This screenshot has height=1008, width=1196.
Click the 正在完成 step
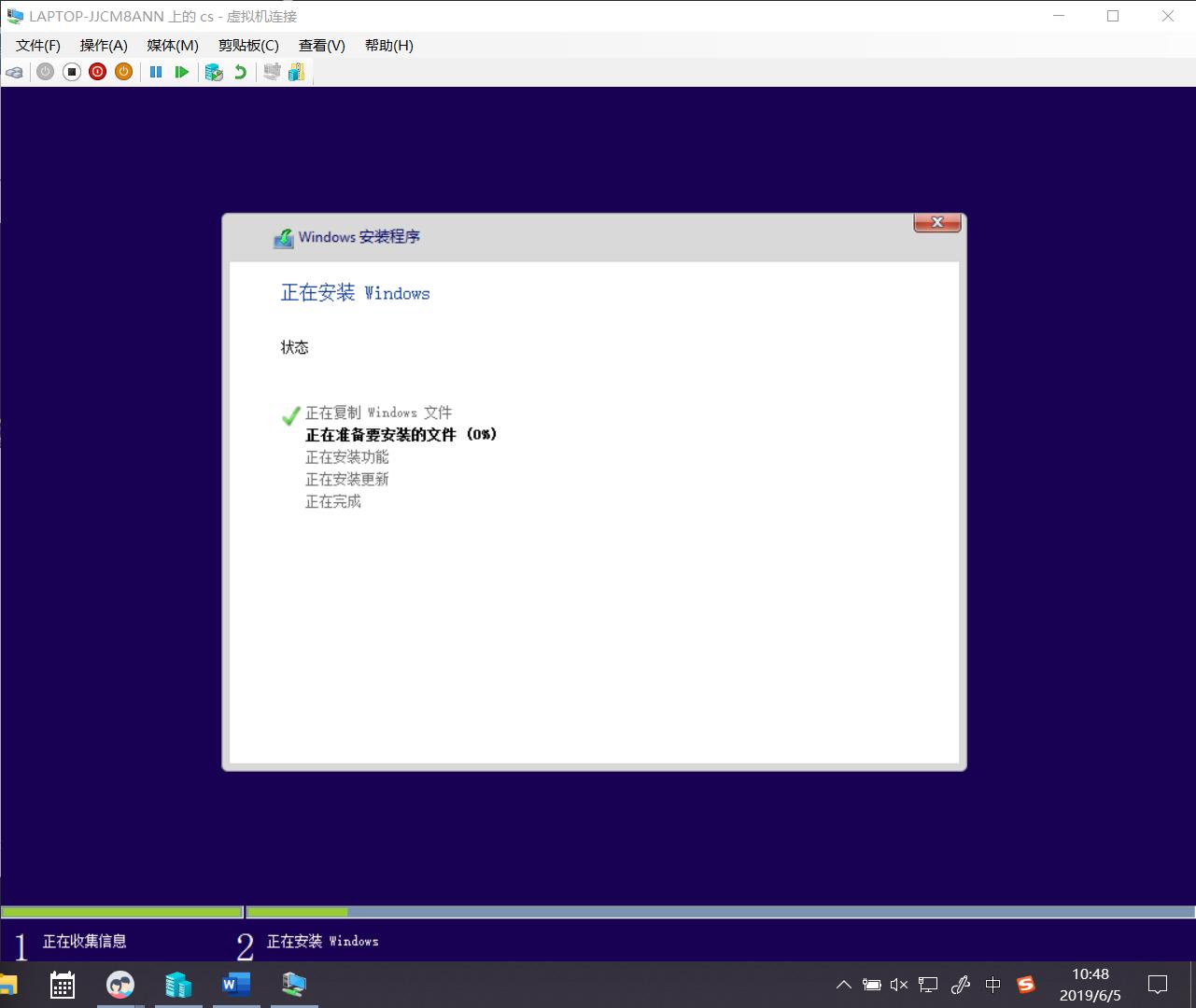click(333, 502)
